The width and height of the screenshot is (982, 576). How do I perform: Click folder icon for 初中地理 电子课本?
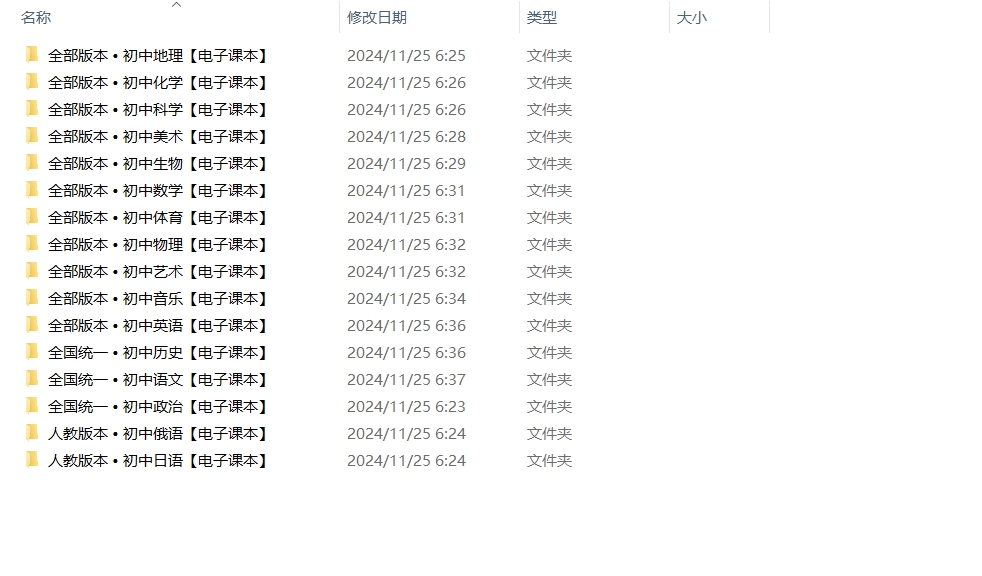pyautogui.click(x=32, y=55)
